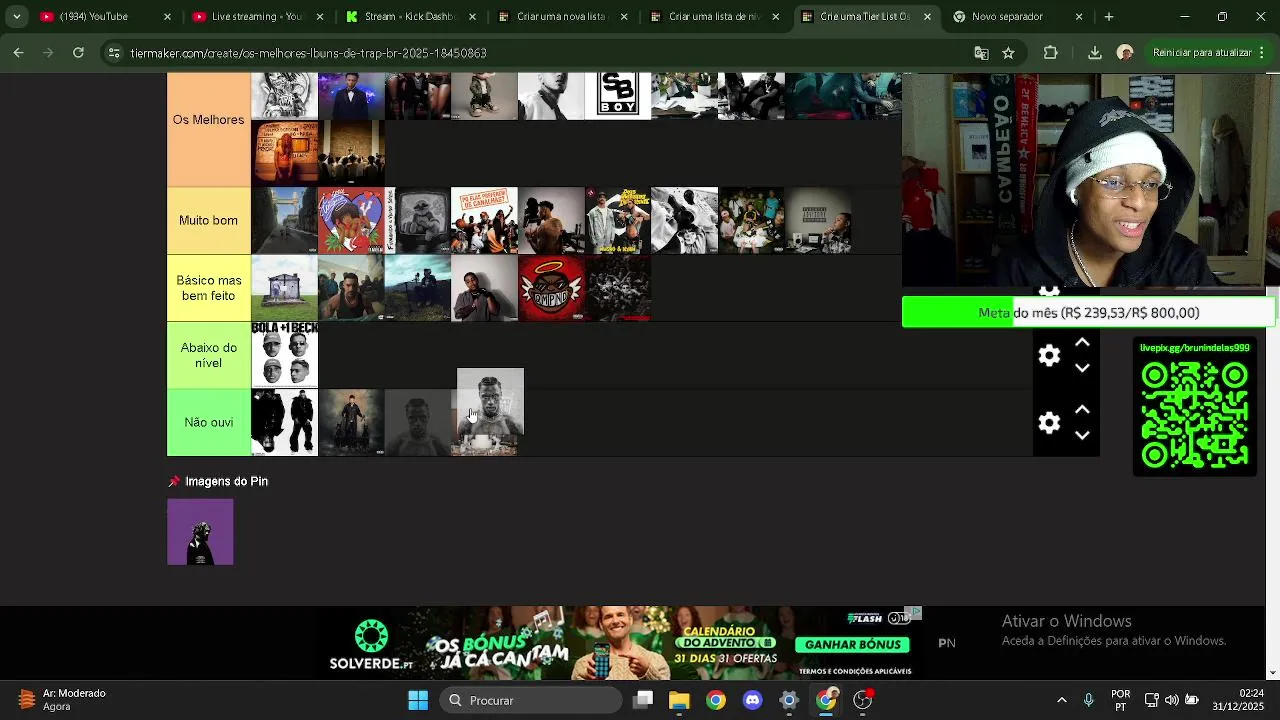1280x720 pixels.
Task: Click Reiniciar para atualizar button
Action: click(x=1201, y=53)
